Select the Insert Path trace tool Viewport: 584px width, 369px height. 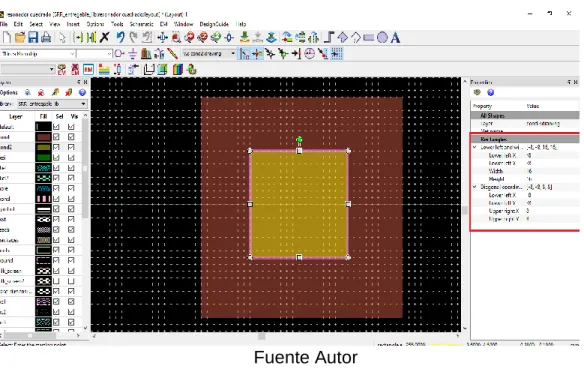[x=329, y=38]
